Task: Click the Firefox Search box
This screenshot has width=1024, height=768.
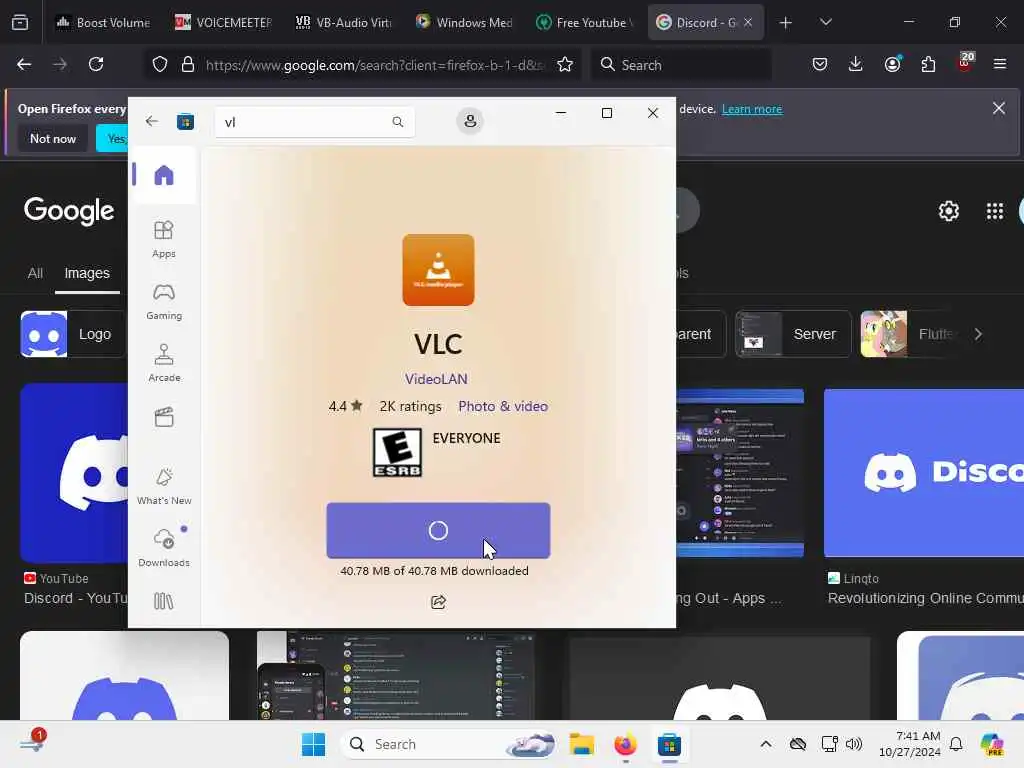Action: [x=681, y=65]
